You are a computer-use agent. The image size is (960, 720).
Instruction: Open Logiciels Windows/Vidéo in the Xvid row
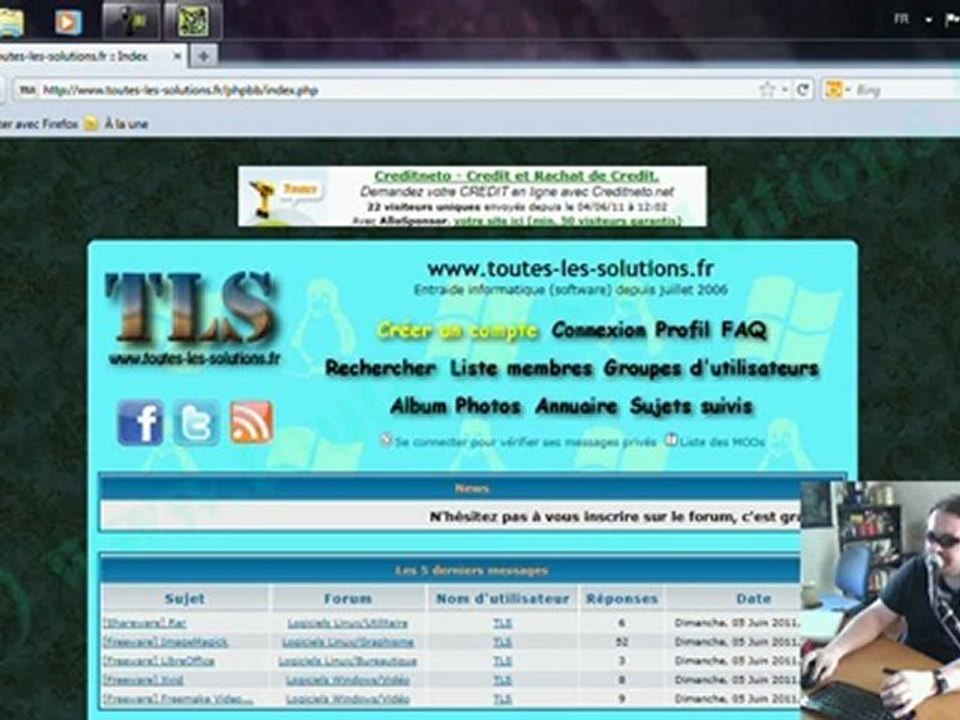[x=348, y=680]
